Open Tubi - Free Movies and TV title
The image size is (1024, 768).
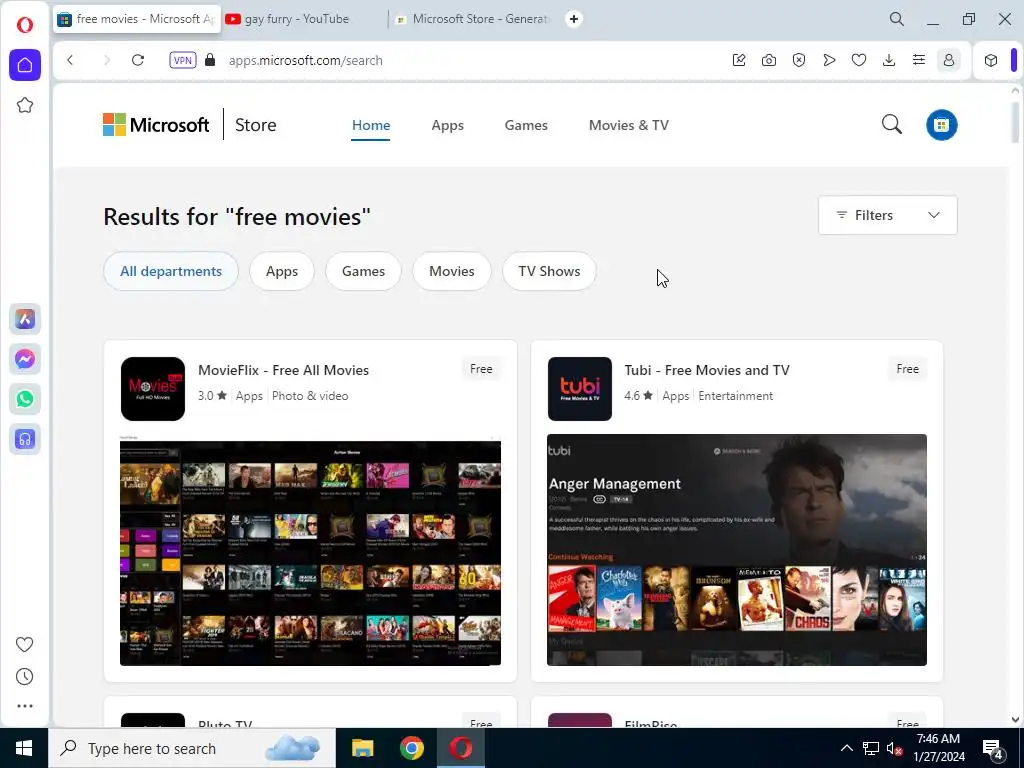pyautogui.click(x=707, y=370)
